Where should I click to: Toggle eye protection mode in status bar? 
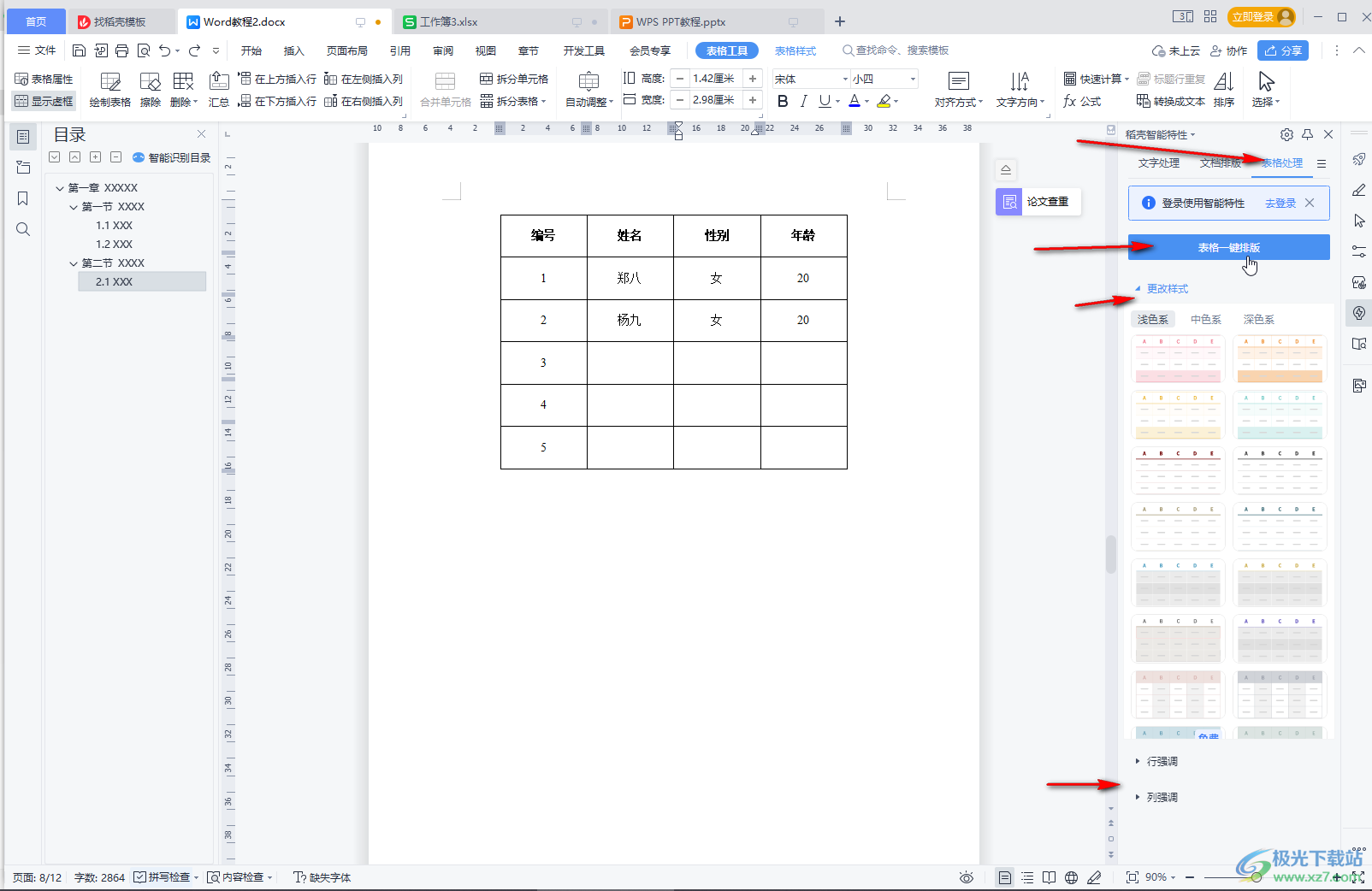967,877
